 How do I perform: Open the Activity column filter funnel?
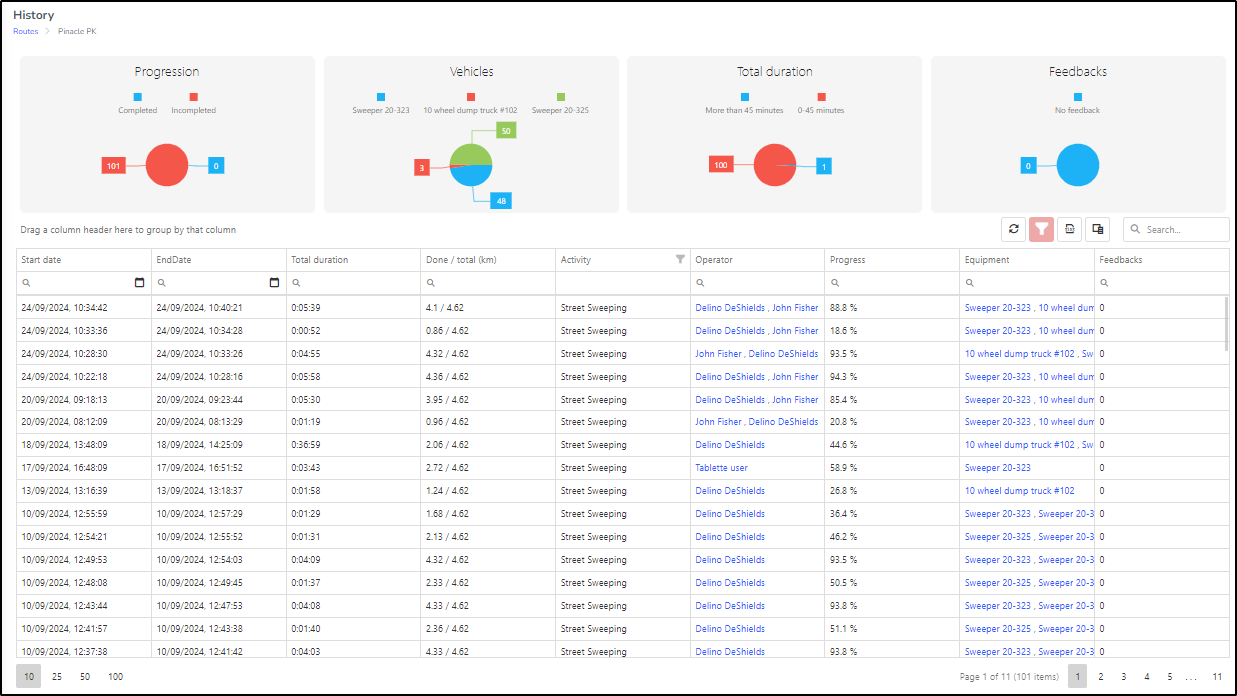coord(680,259)
